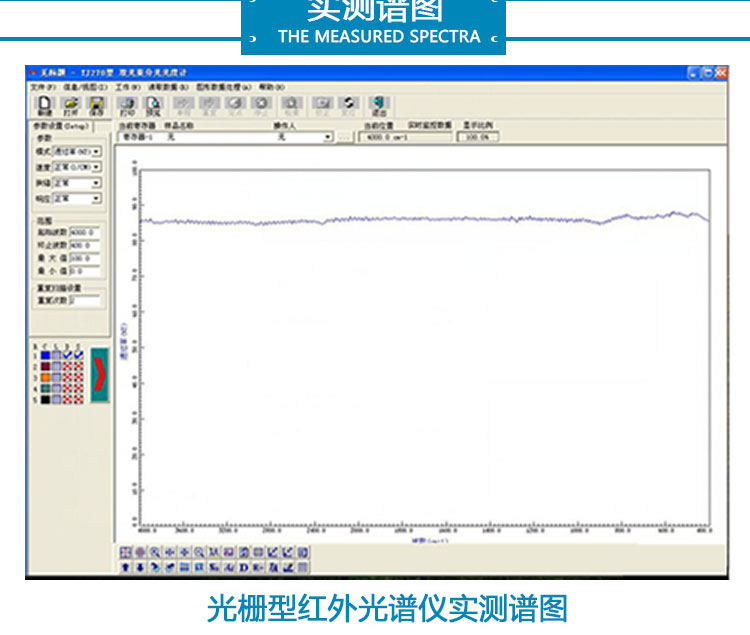Viewport: 750px width, 635px height.
Task: Click the New file toolbar icon
Action: [x=43, y=106]
